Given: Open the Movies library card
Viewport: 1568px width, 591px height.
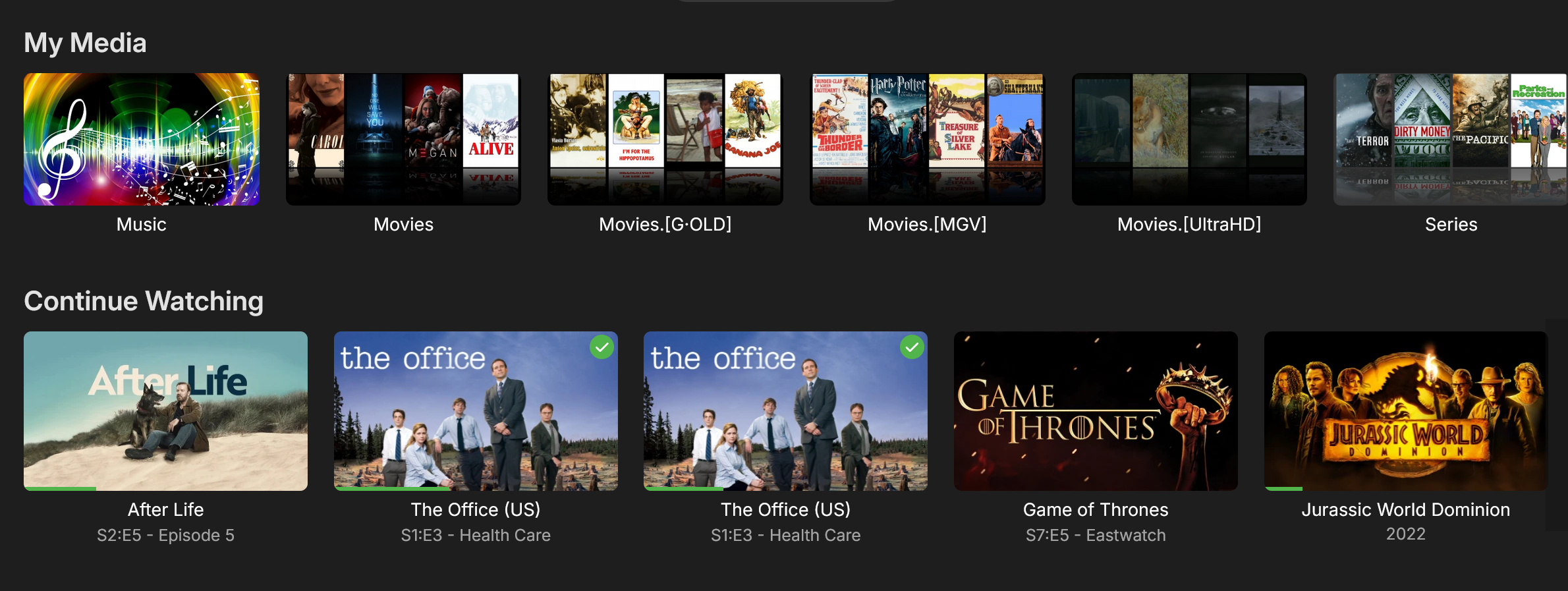Looking at the screenshot, I should pyautogui.click(x=403, y=139).
